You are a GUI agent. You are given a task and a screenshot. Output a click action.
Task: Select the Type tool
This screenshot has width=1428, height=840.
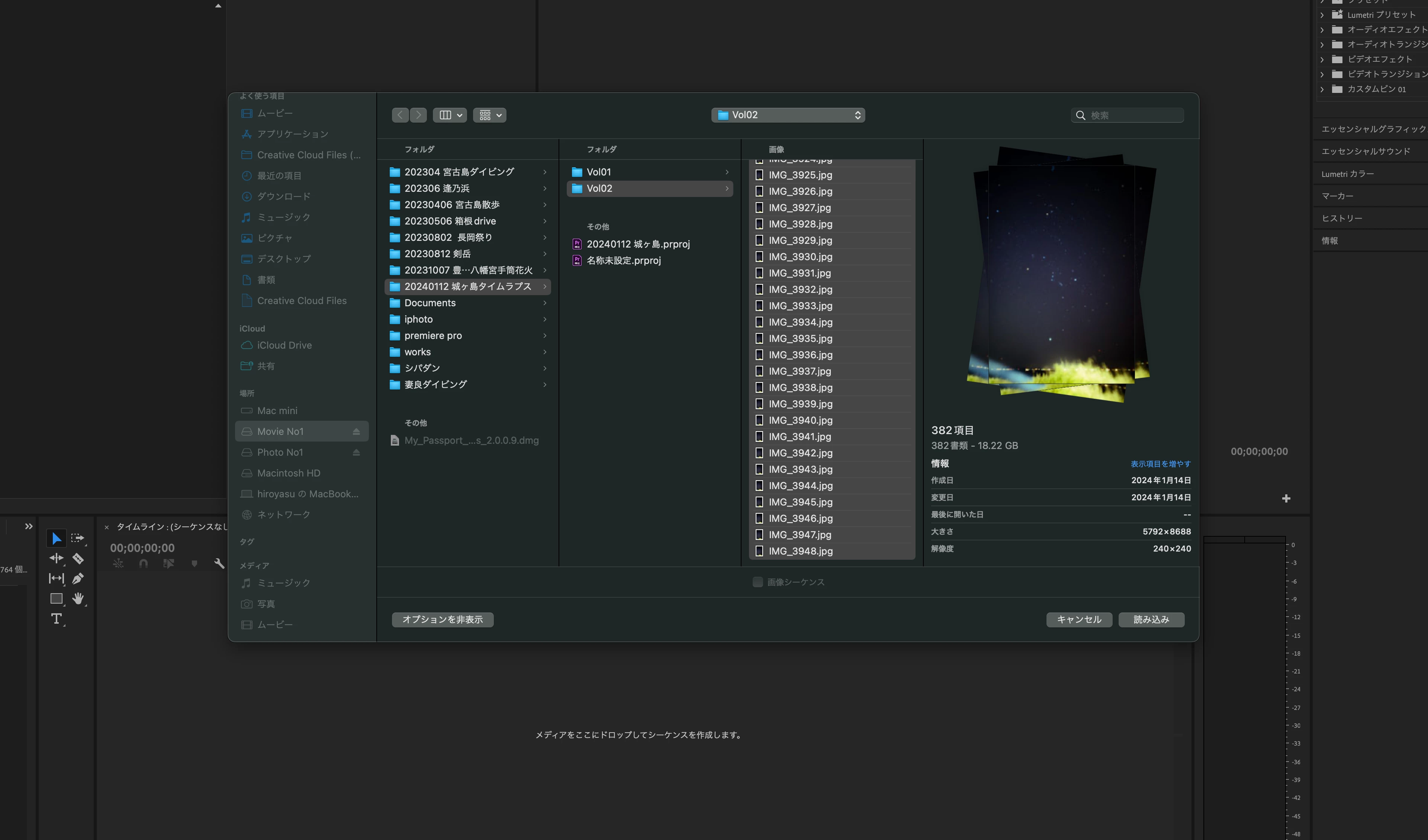(x=56, y=618)
